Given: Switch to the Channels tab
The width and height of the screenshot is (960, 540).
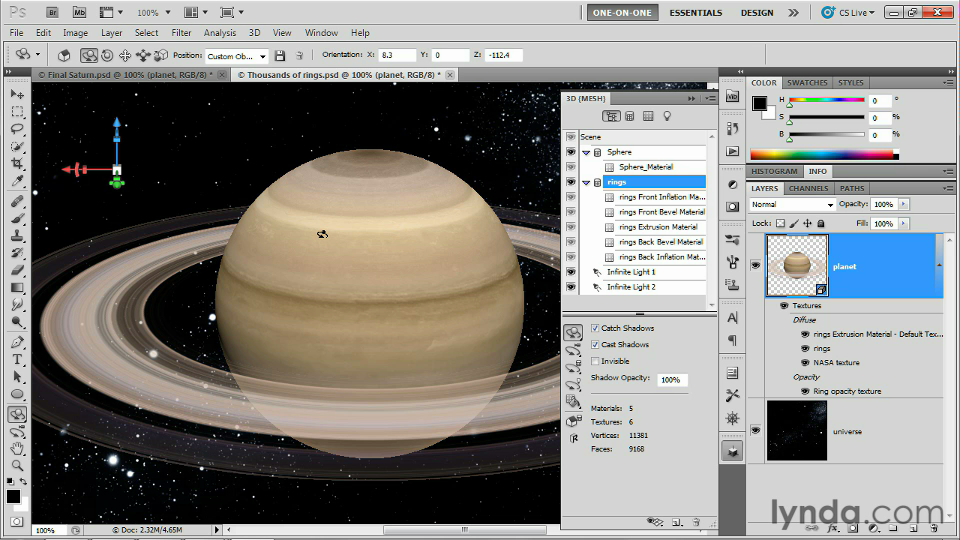Looking at the screenshot, I should click(x=808, y=189).
